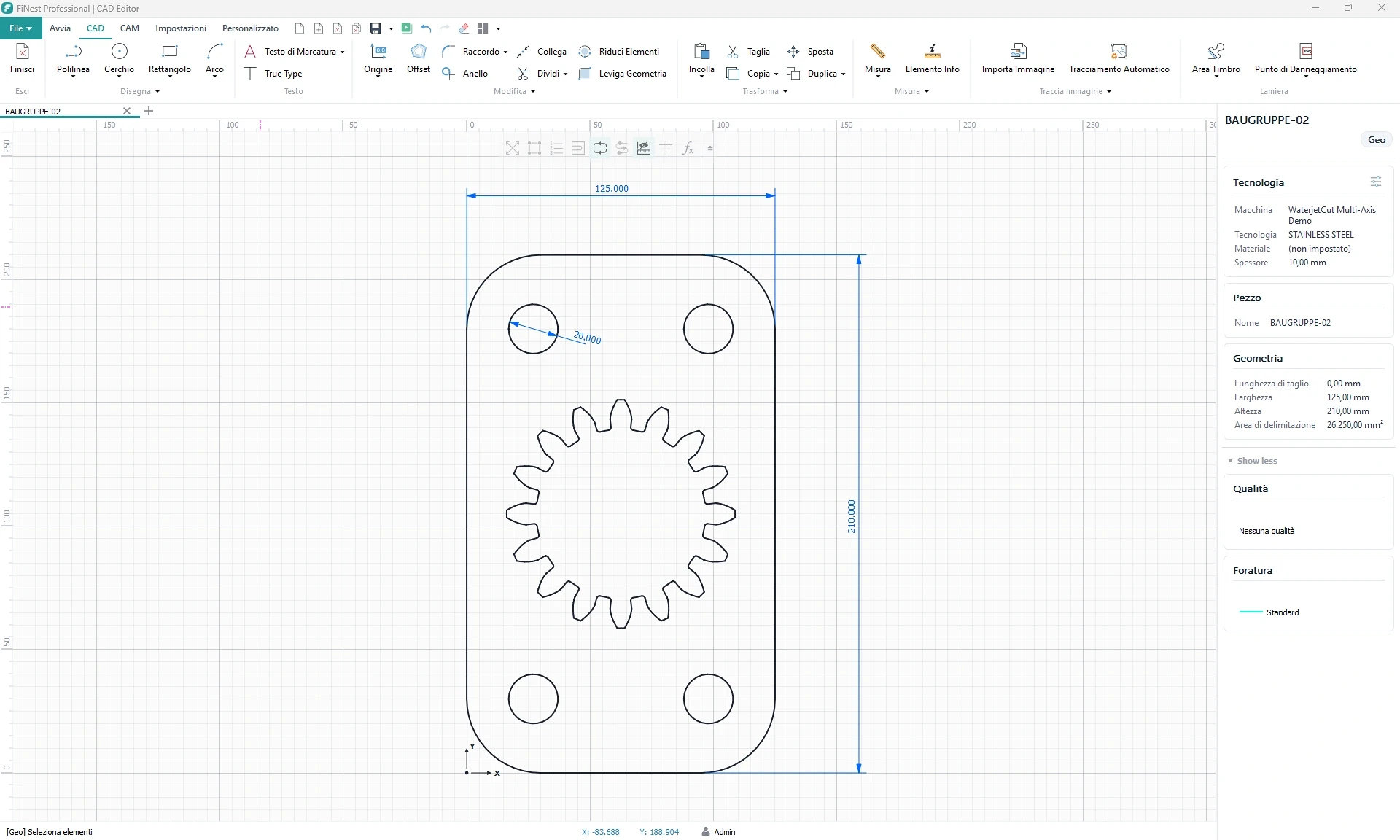
Task: Select the Polilinea drawing tool
Action: point(73,59)
